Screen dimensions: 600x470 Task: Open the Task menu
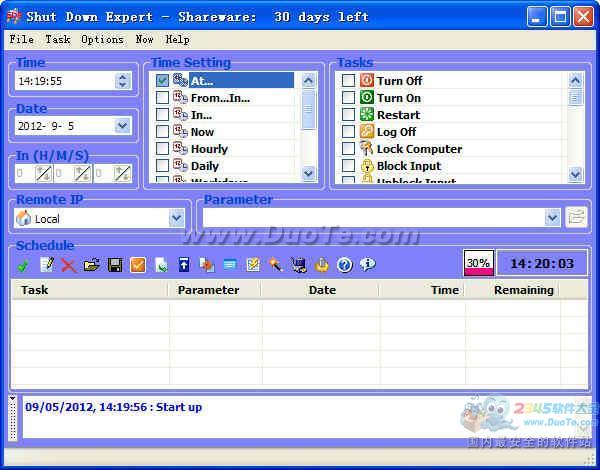click(x=58, y=39)
